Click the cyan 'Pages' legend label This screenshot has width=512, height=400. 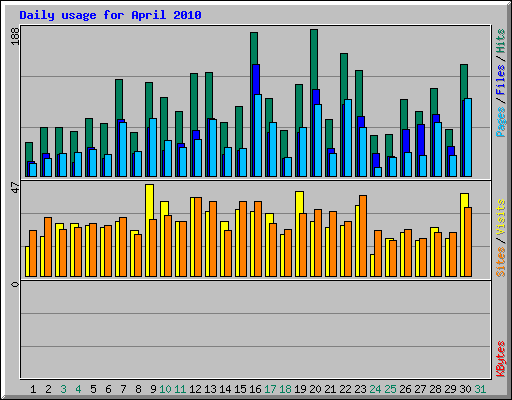[x=501, y=122]
